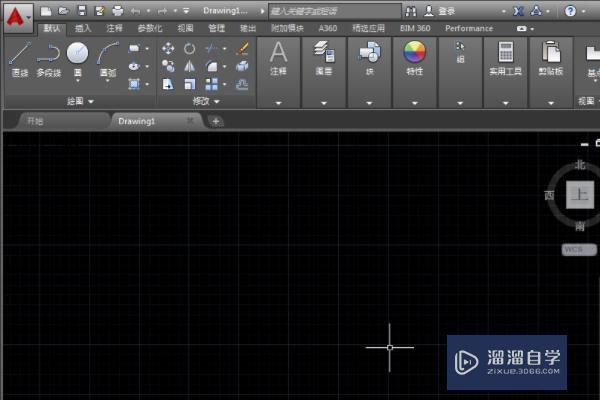Add a new drawing tab with plus button
Image resolution: width=600 pixels, height=400 pixels.
click(216, 122)
